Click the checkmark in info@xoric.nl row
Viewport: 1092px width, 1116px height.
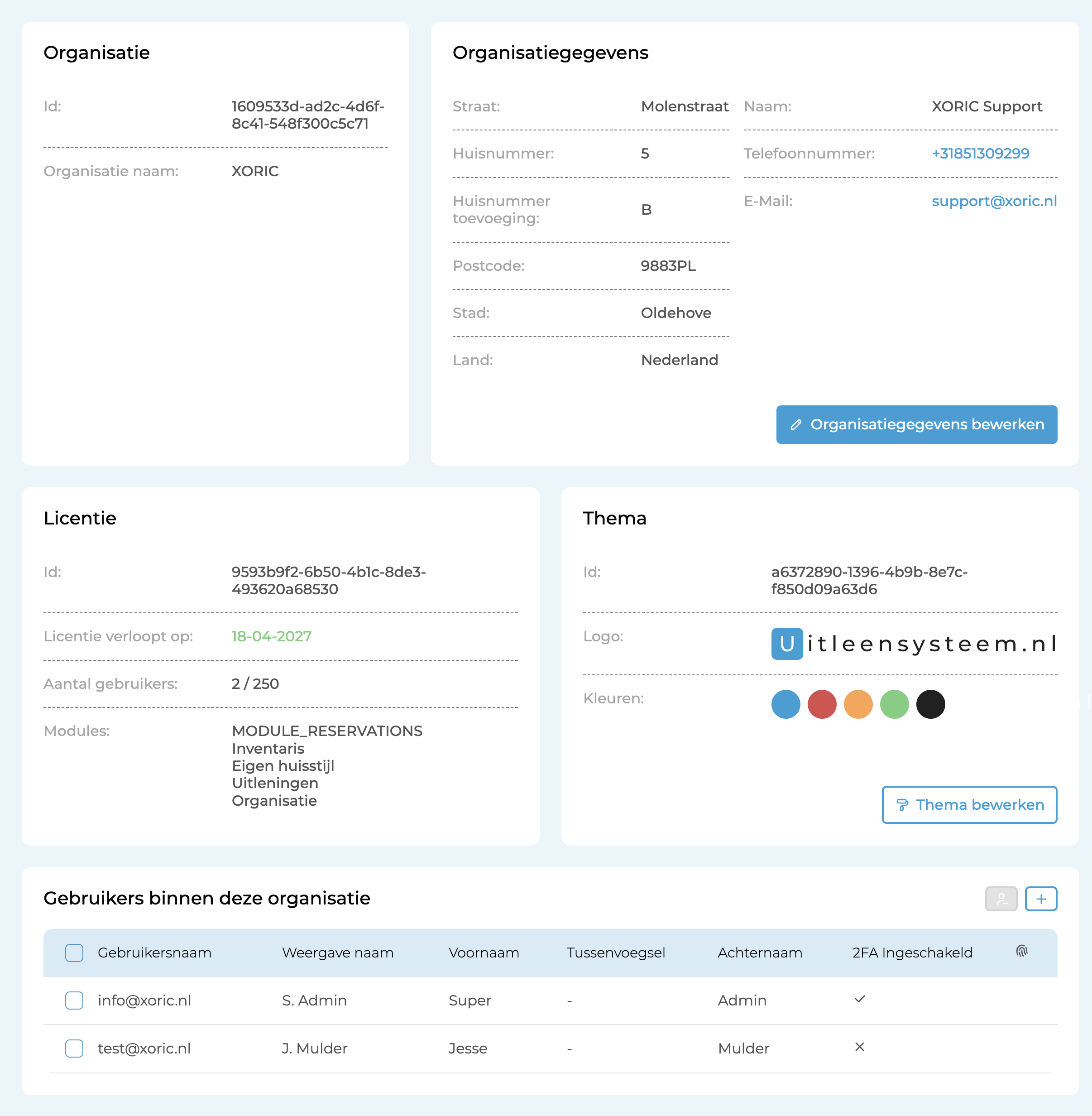pyautogui.click(x=860, y=999)
